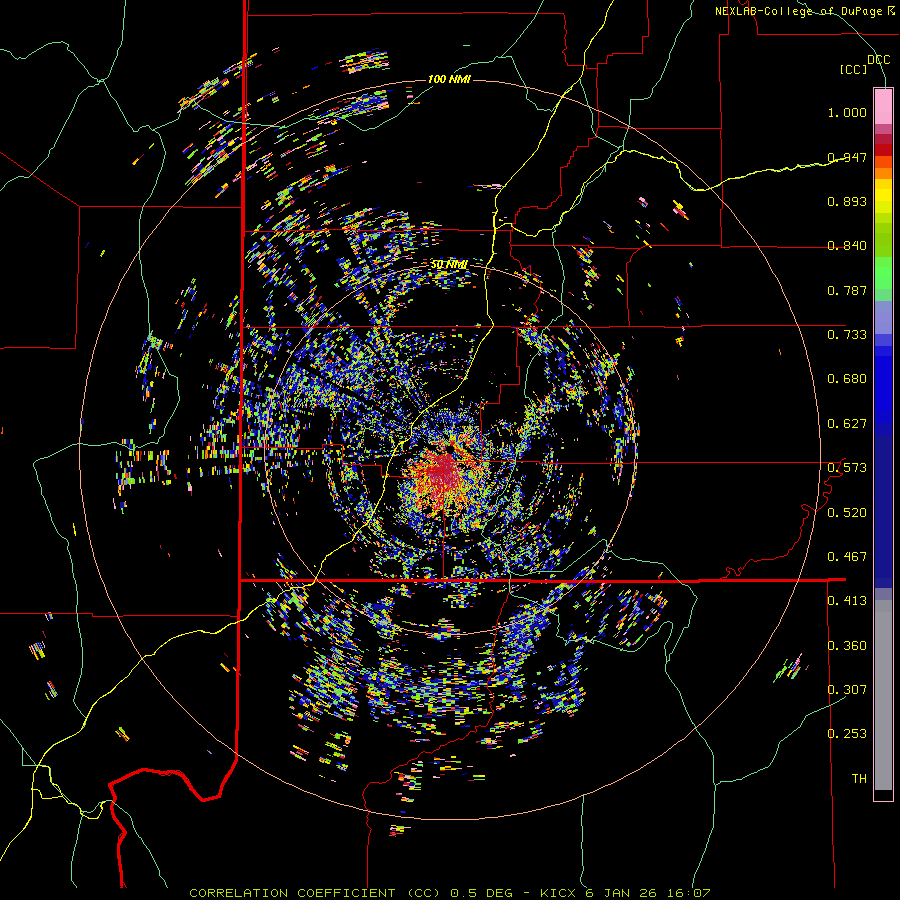Click the 0.360 scale value
The height and width of the screenshot is (900, 900).
(847, 646)
